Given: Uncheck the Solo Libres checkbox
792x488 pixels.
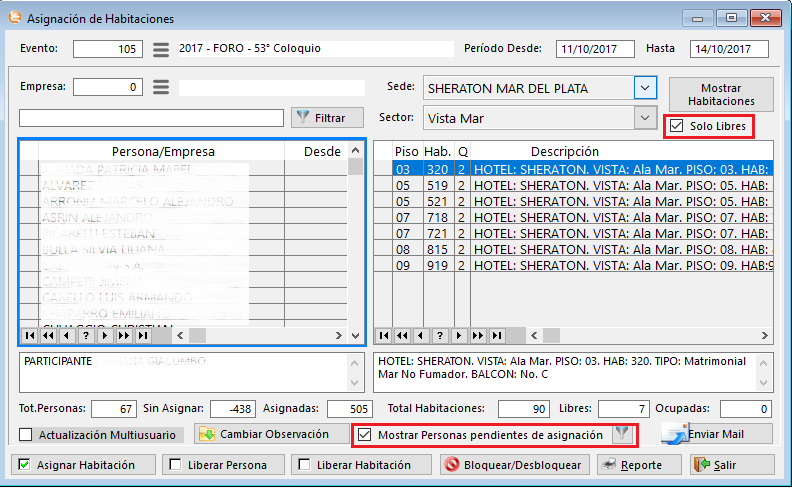Looking at the screenshot, I should [x=677, y=126].
